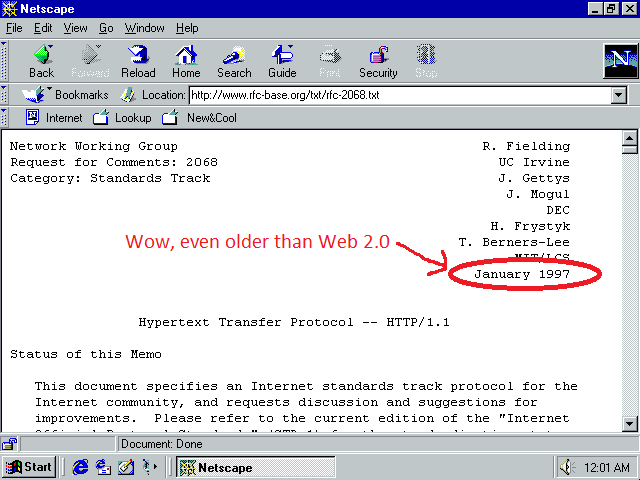Click the scrollbar up arrow
Viewport: 640px width, 480px height.
[x=629, y=138]
